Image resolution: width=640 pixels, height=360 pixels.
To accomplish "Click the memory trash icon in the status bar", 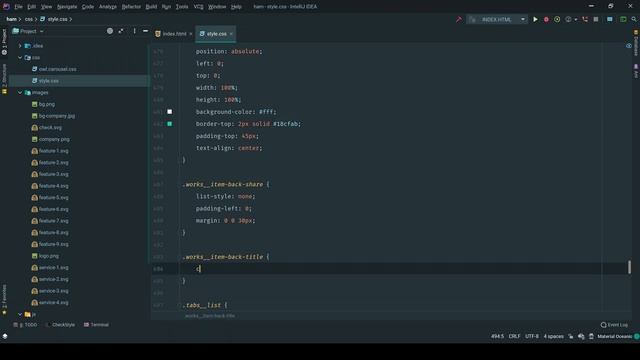I will point(591,336).
